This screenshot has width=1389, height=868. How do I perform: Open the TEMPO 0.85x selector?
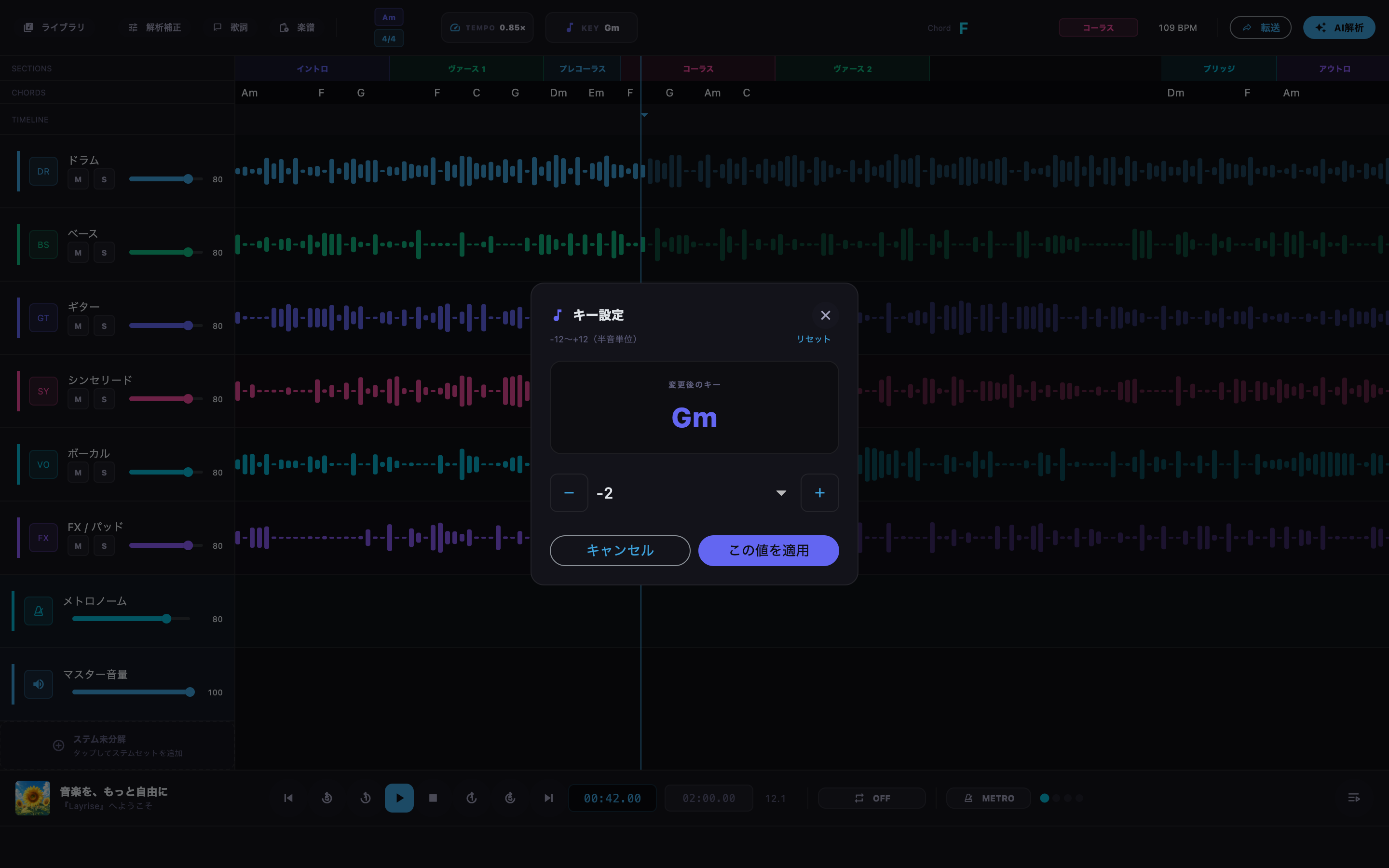[487, 27]
